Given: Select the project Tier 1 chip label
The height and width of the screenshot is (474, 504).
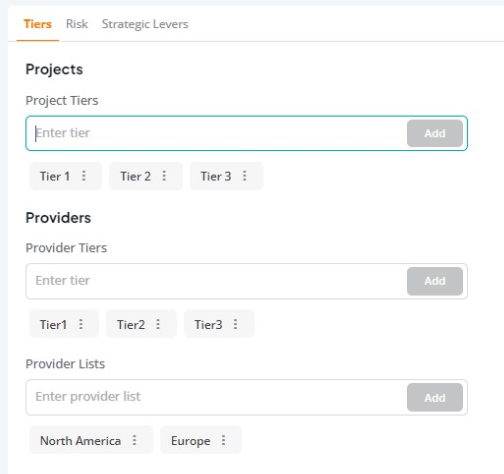Looking at the screenshot, I should coord(55,176).
